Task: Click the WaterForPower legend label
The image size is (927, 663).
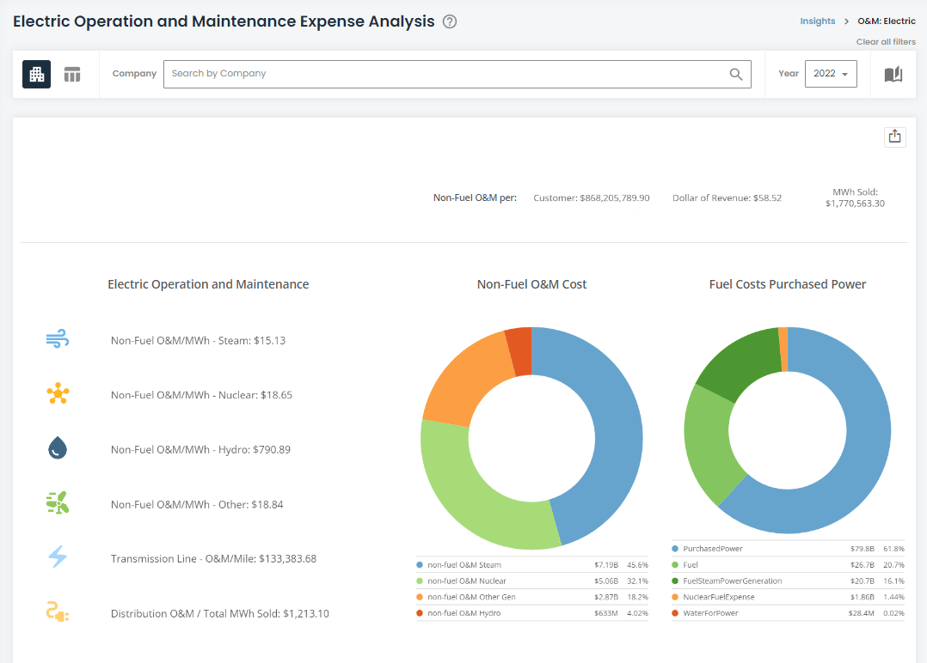Action: pos(711,613)
